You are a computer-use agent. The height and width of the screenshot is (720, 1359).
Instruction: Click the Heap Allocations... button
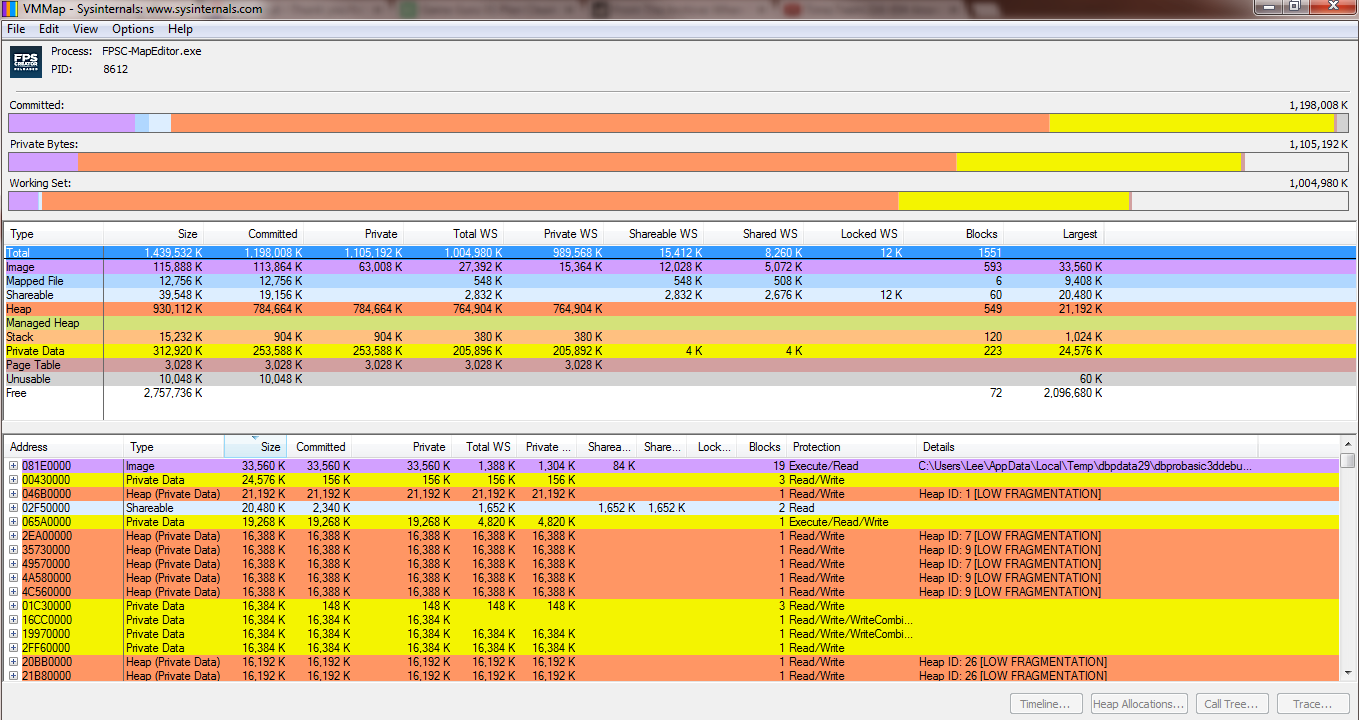(x=1139, y=704)
